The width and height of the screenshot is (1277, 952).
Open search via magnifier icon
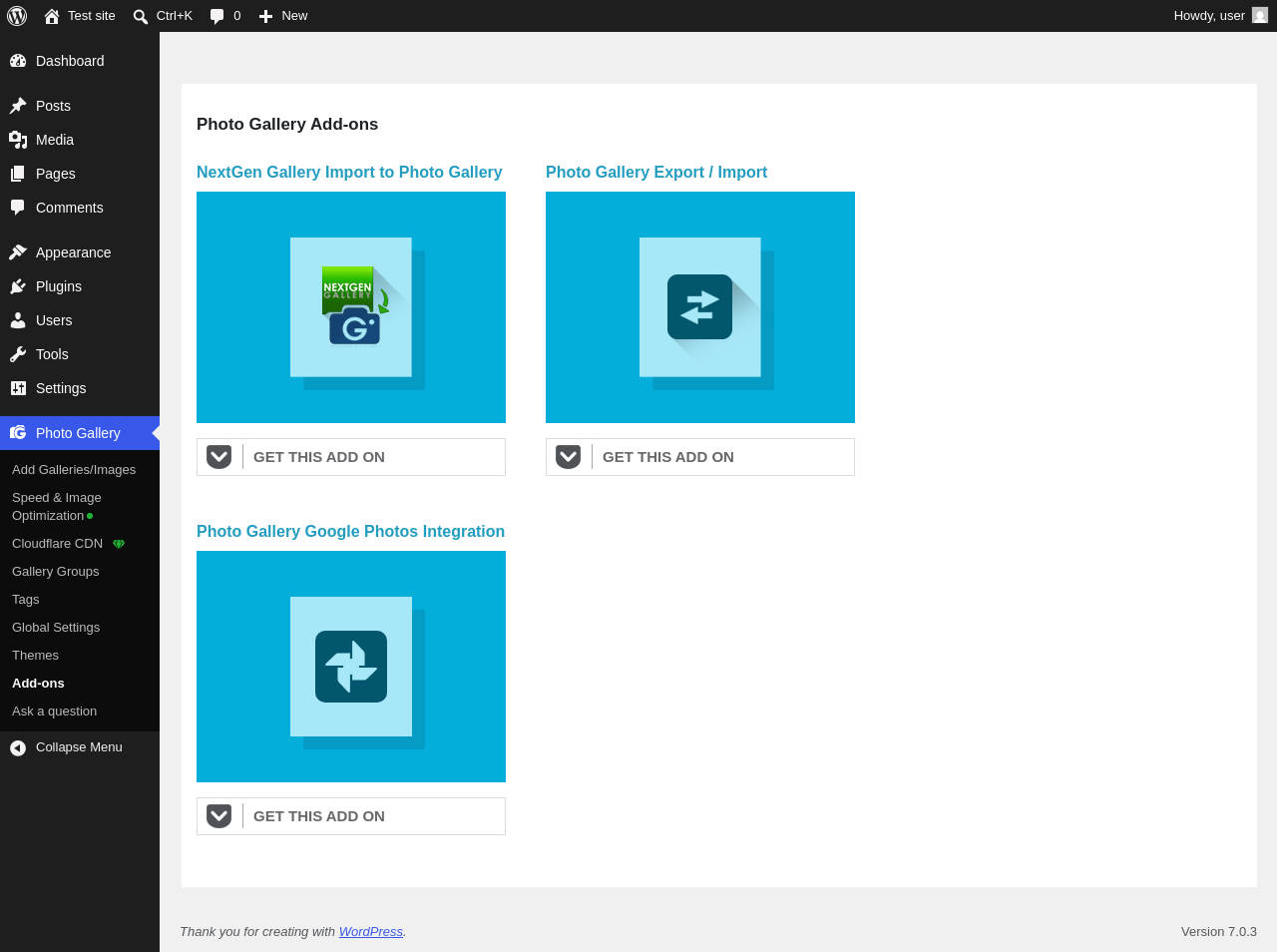click(141, 16)
